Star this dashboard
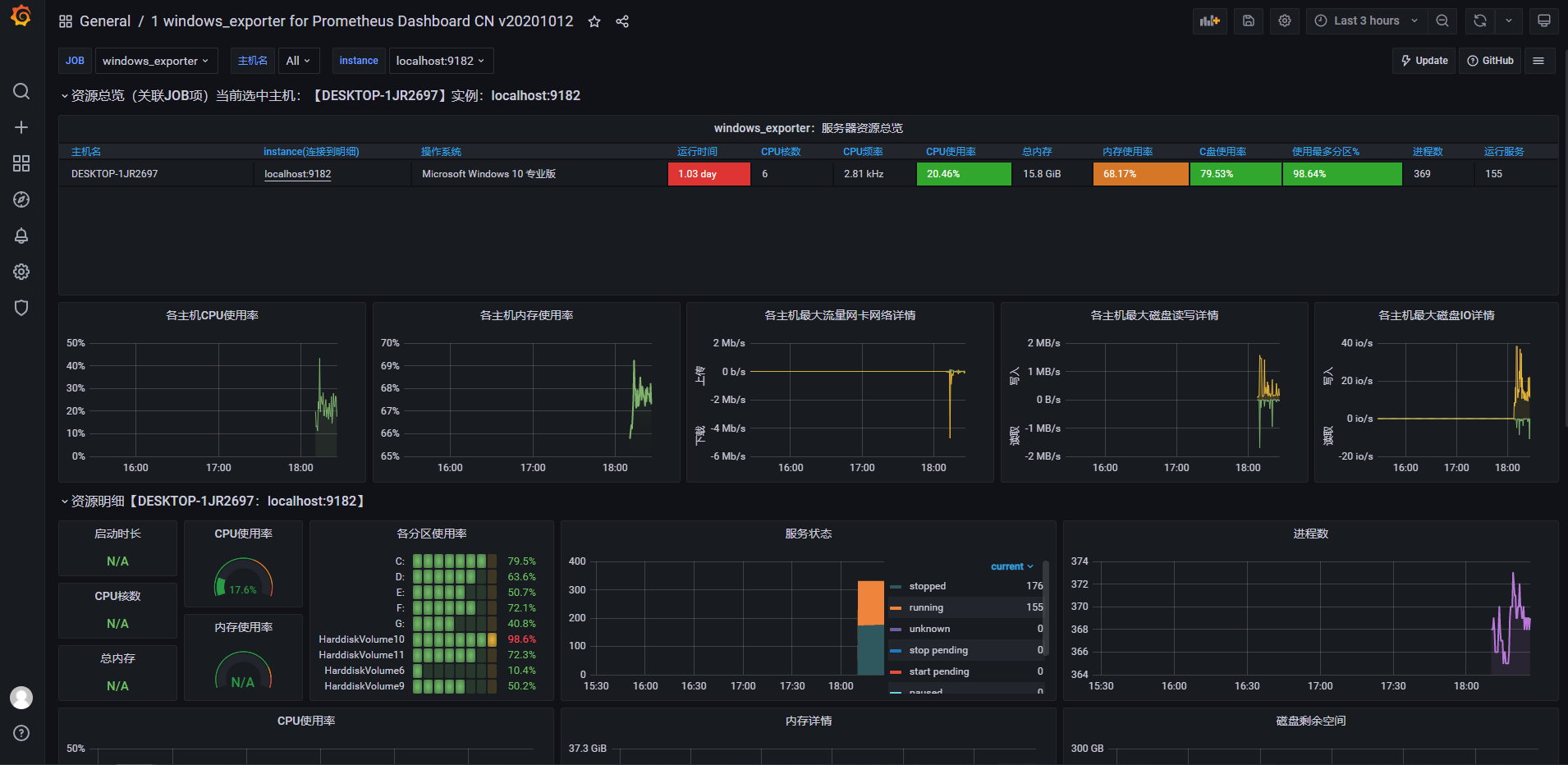Image resolution: width=1568 pixels, height=765 pixels. point(594,21)
